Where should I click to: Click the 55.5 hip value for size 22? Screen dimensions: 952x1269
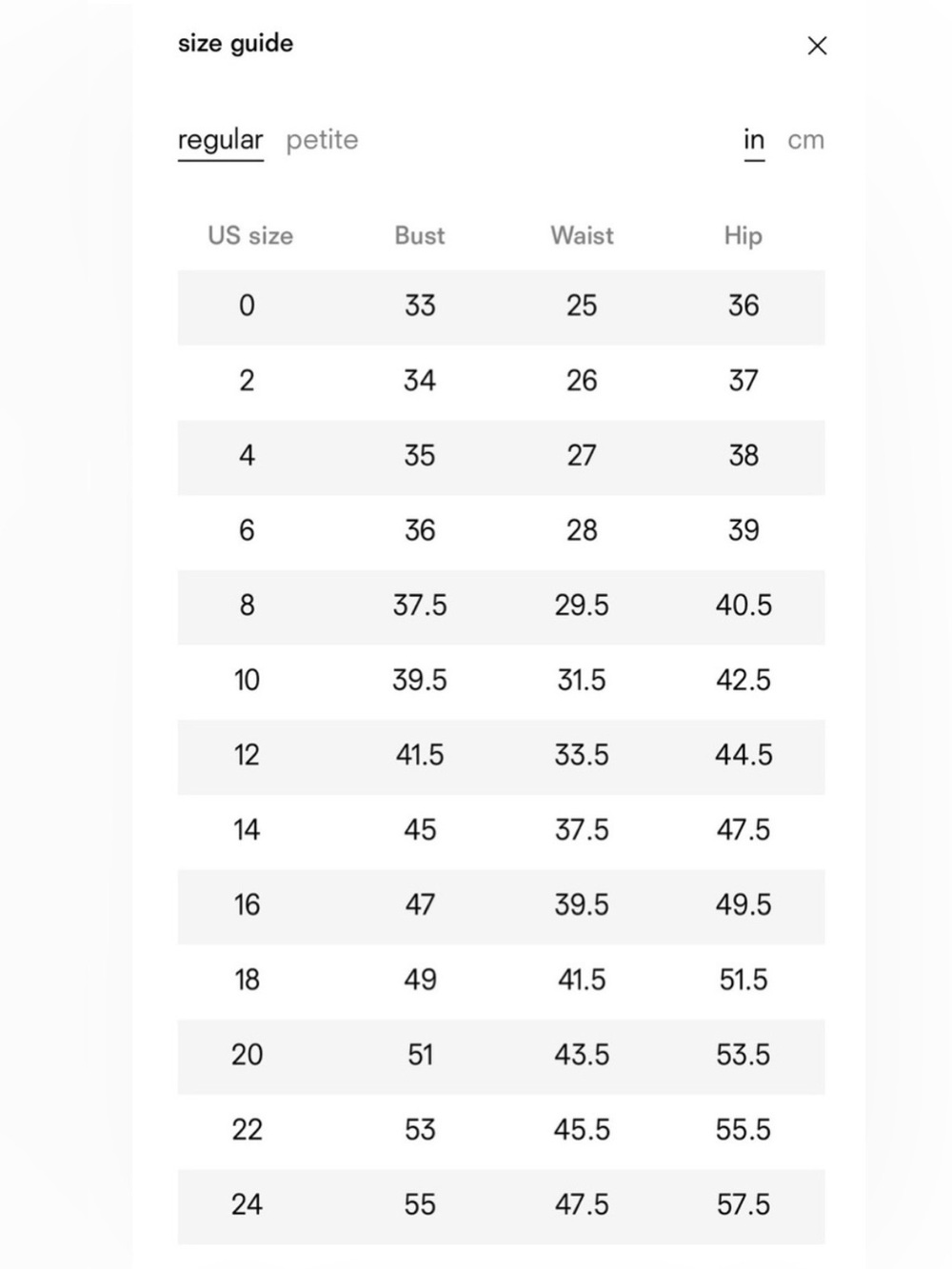point(744,1130)
